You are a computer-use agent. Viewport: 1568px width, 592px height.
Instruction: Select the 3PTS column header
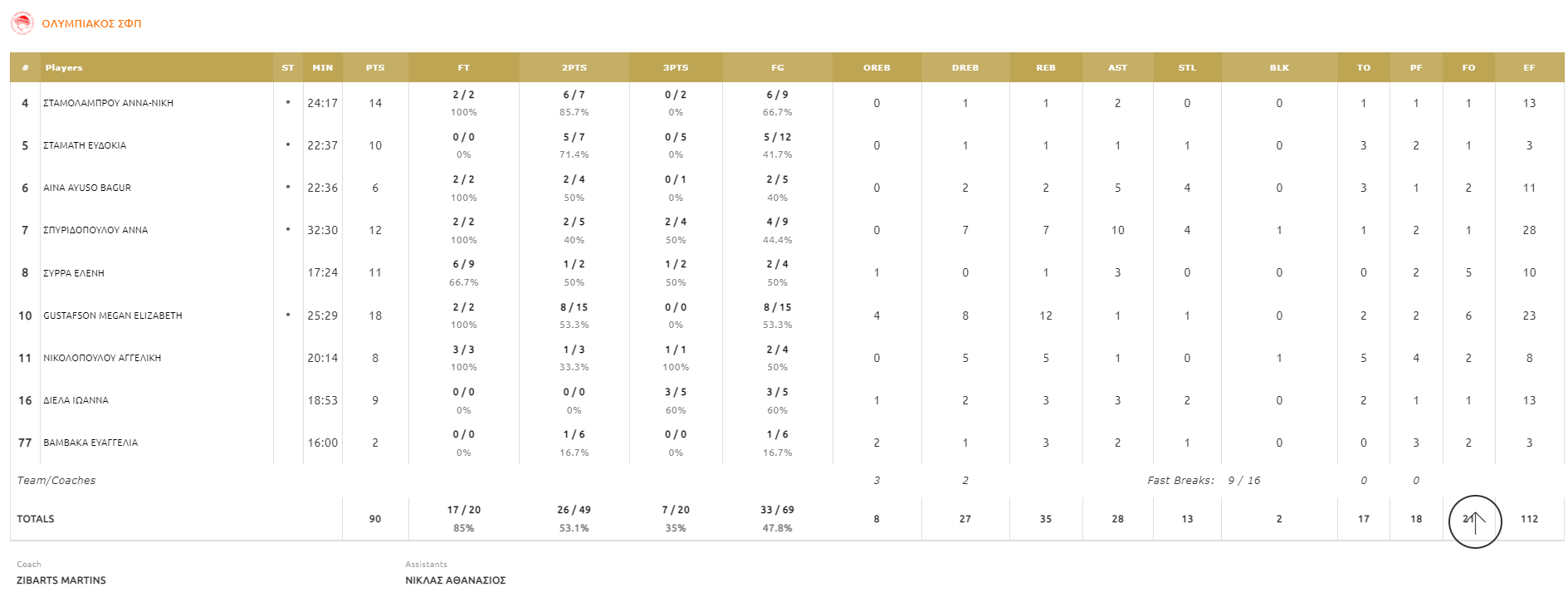tap(676, 68)
